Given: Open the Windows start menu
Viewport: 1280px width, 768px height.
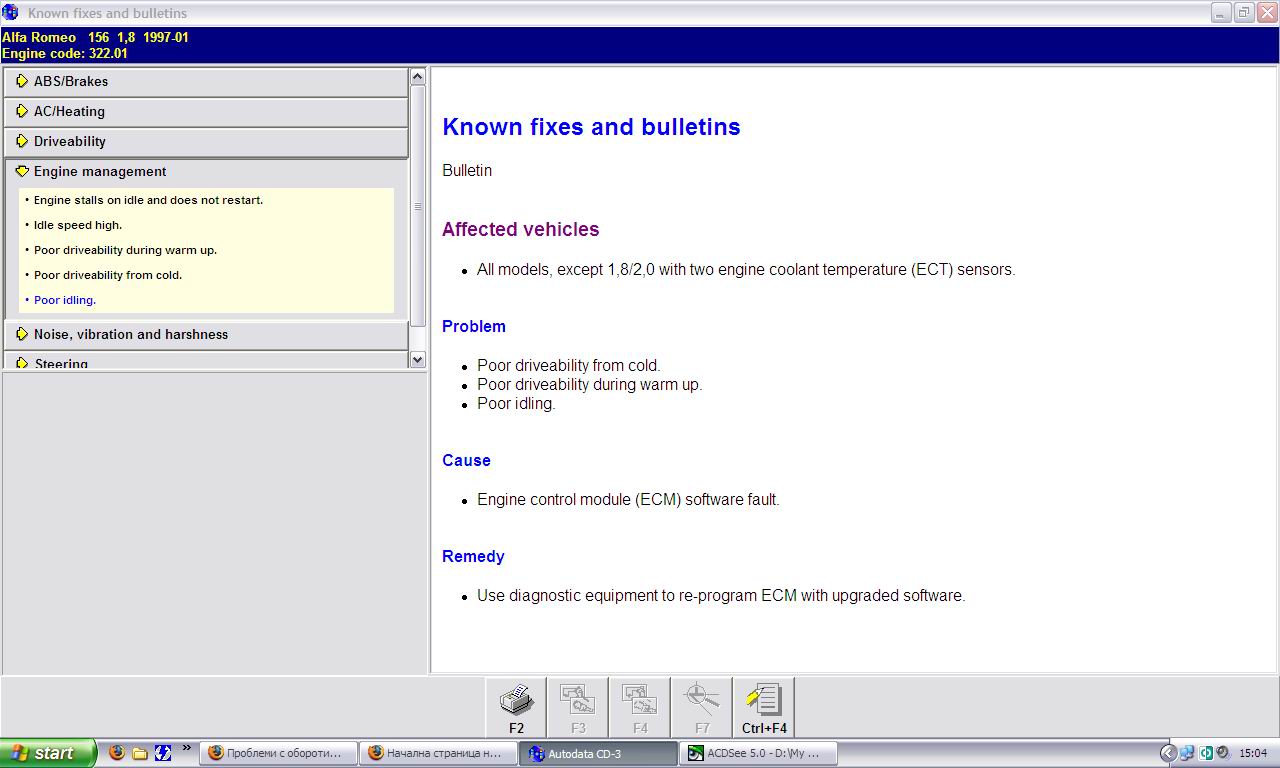Looking at the screenshot, I should pos(48,753).
